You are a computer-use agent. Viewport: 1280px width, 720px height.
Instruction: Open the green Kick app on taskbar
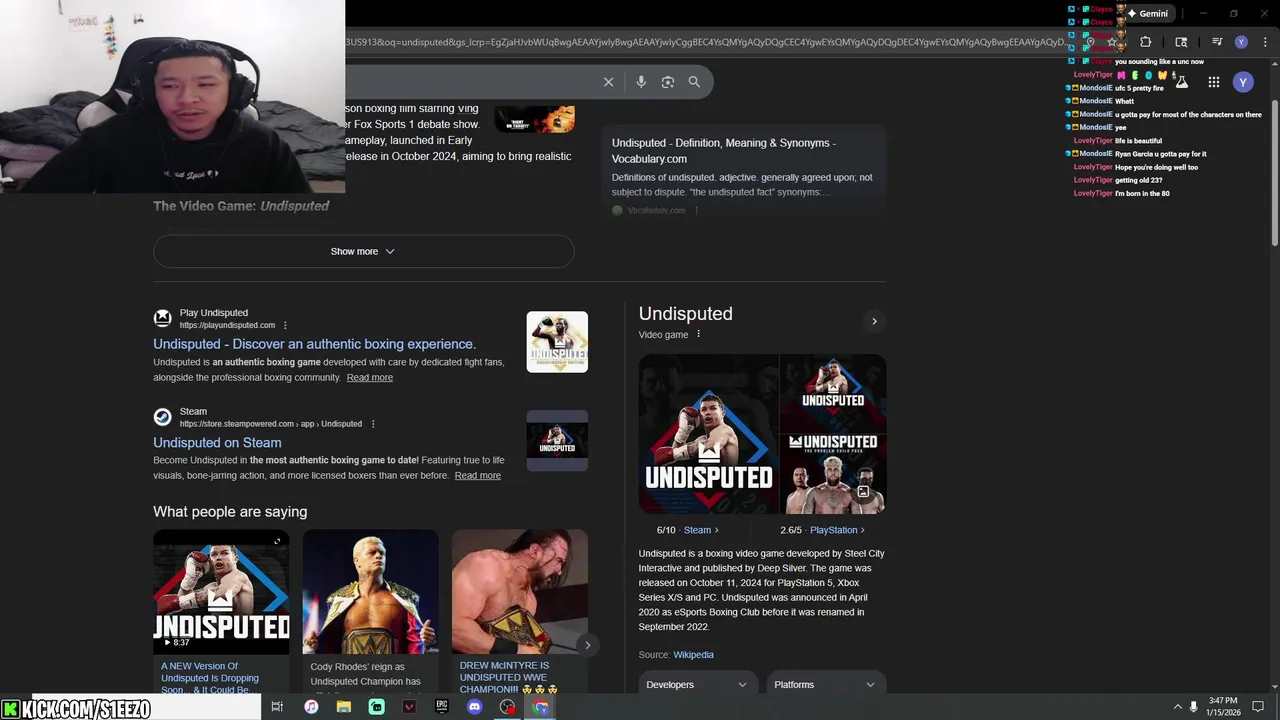point(377,707)
